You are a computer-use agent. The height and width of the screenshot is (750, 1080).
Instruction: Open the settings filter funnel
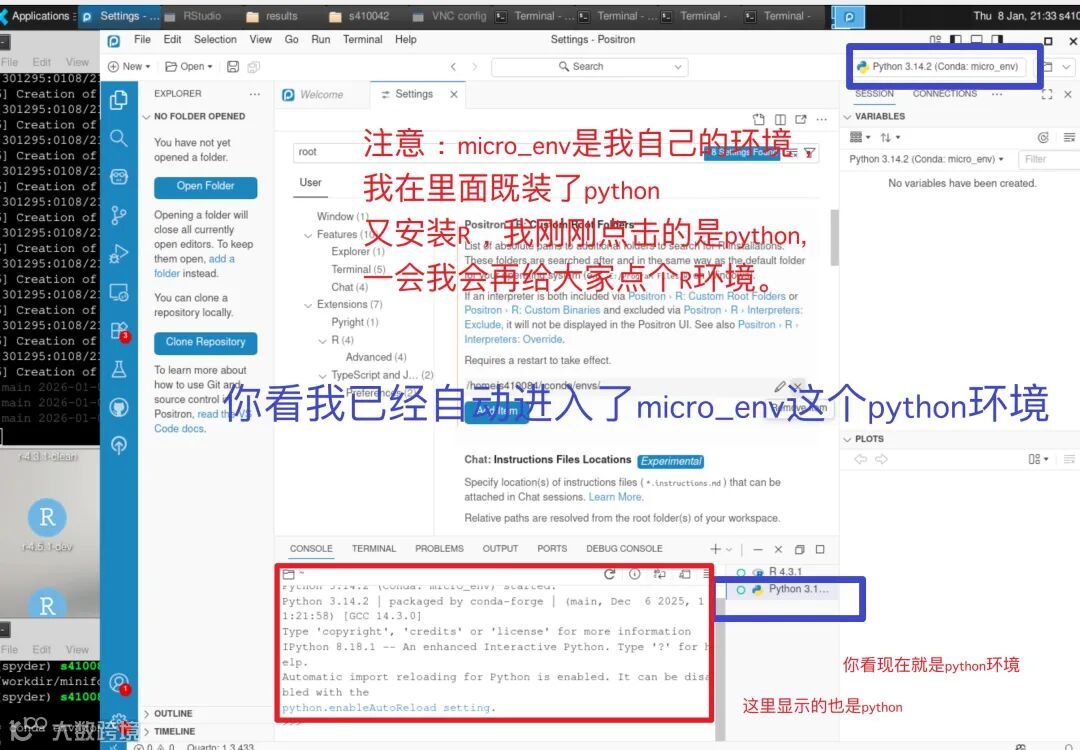coord(809,152)
